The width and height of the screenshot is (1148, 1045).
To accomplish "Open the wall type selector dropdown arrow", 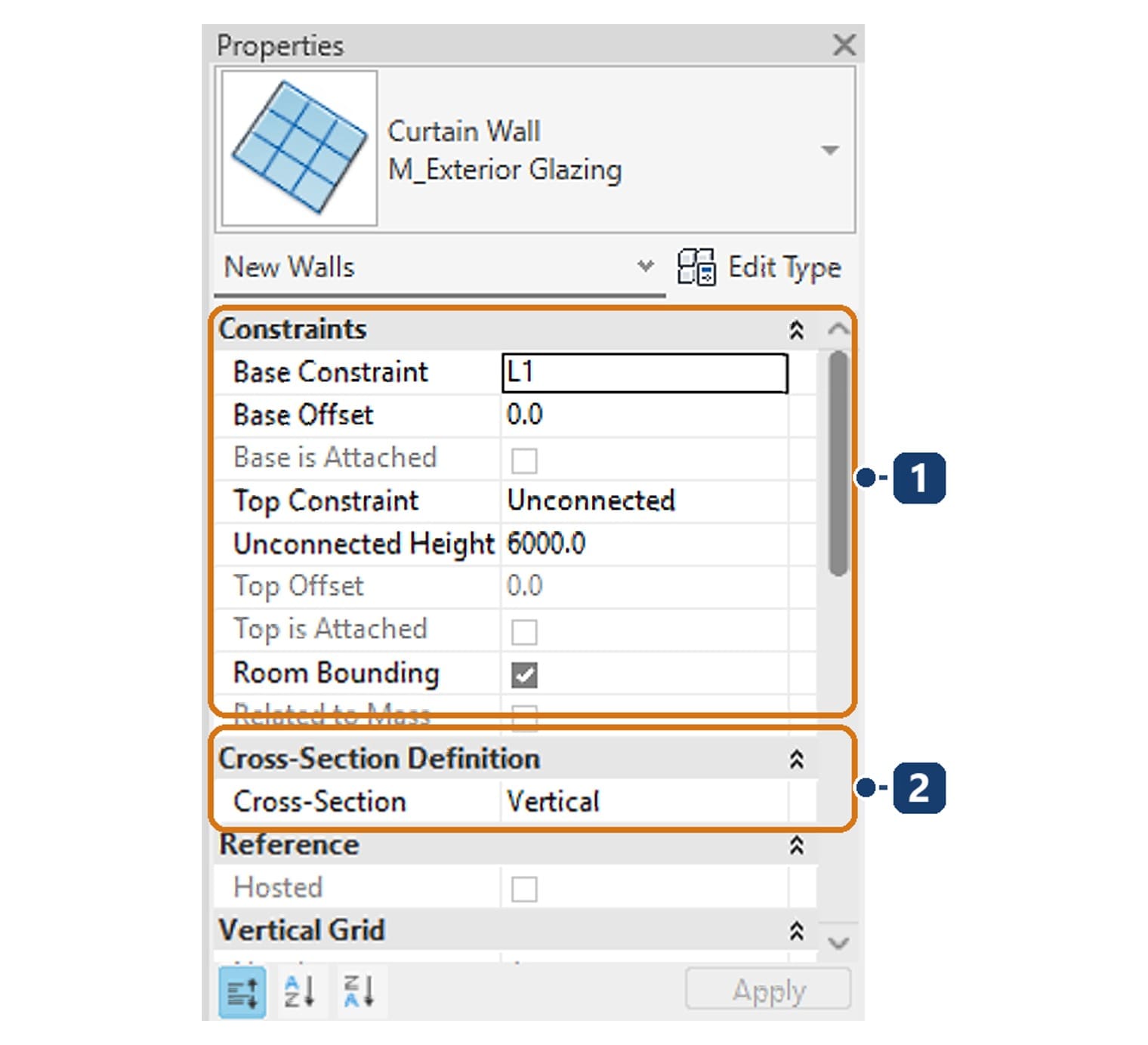I will [830, 150].
